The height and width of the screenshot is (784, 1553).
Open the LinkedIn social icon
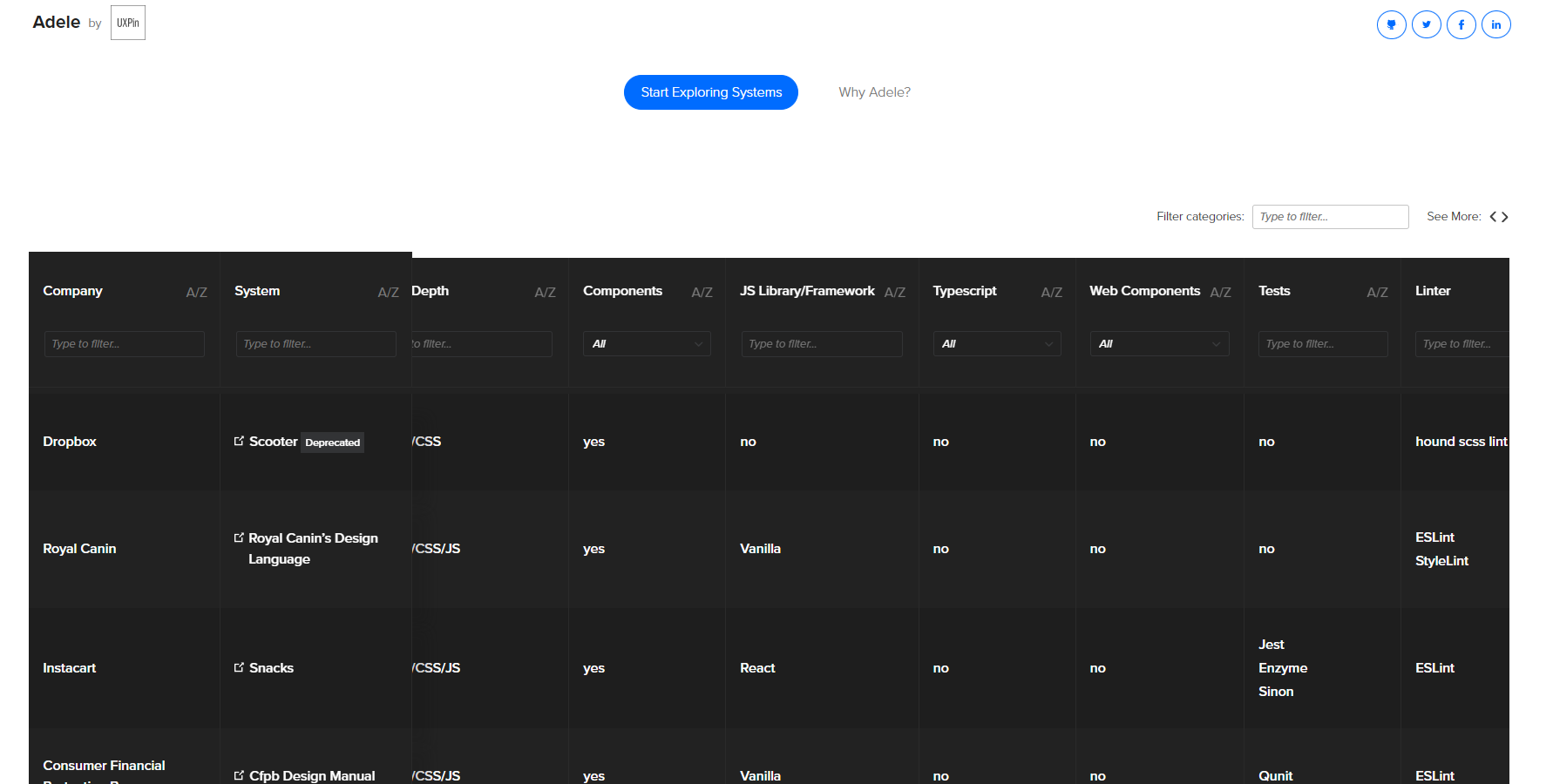[1495, 24]
